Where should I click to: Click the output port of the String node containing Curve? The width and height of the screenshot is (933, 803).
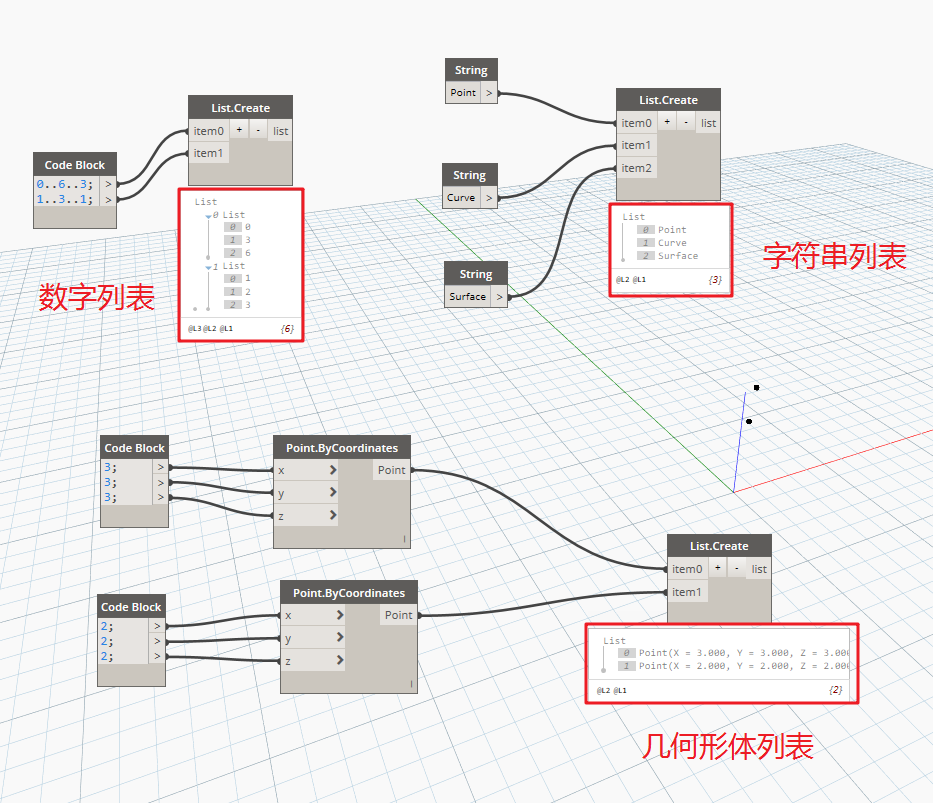coord(489,198)
